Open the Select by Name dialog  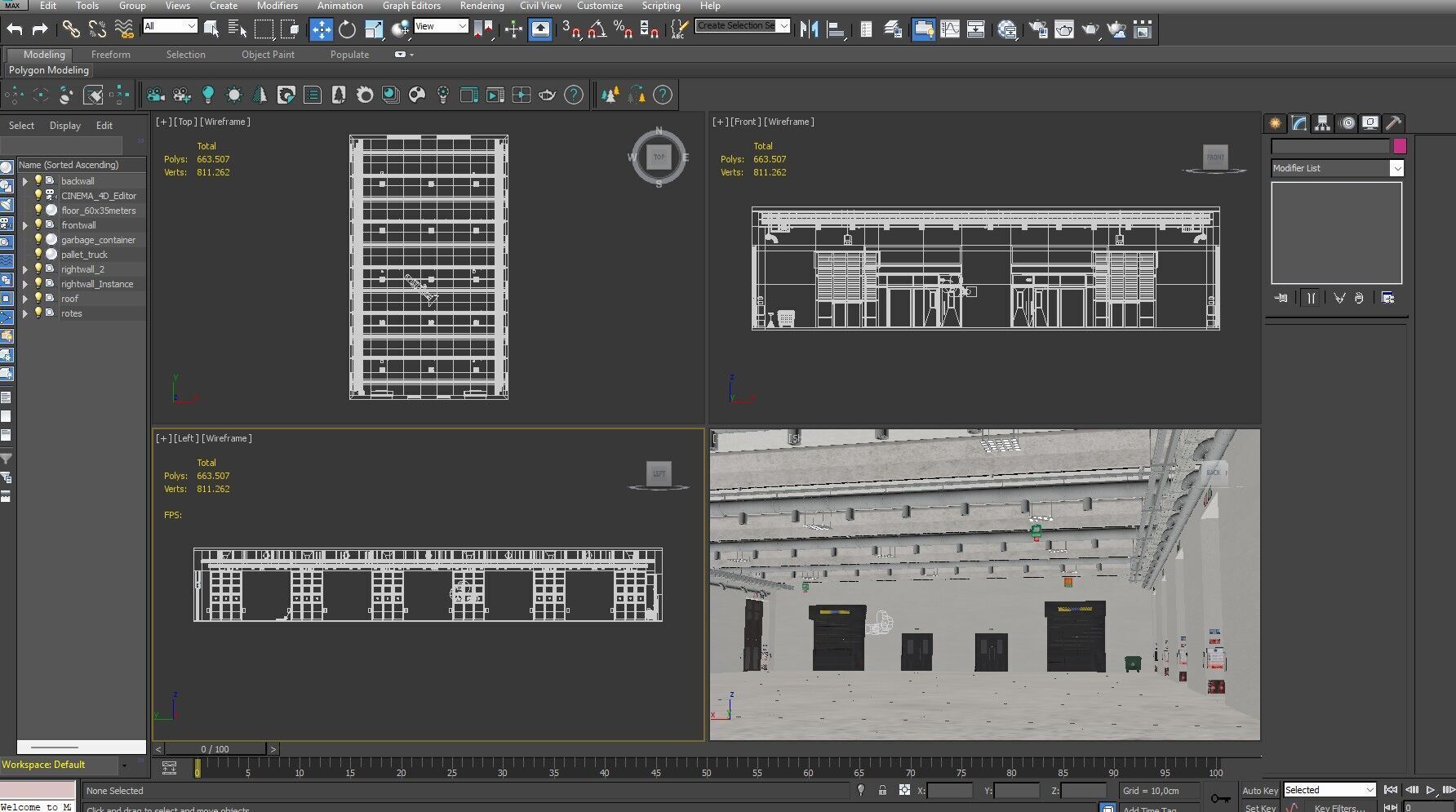pyautogui.click(x=237, y=29)
